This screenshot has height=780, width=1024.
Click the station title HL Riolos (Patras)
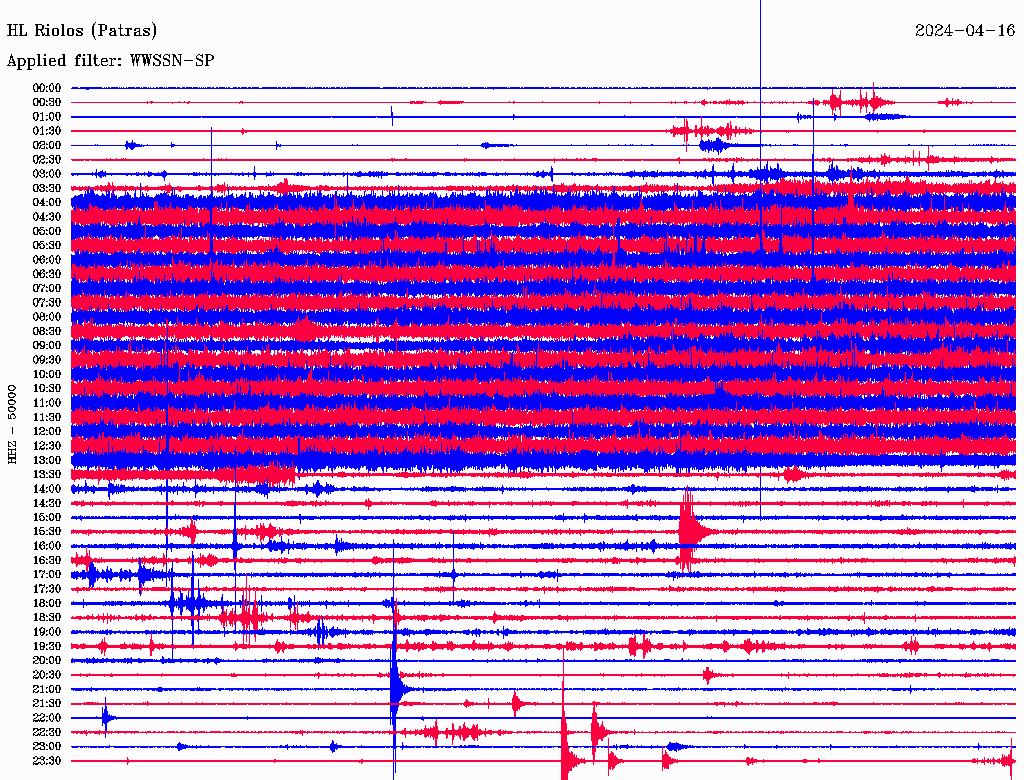pos(82,31)
